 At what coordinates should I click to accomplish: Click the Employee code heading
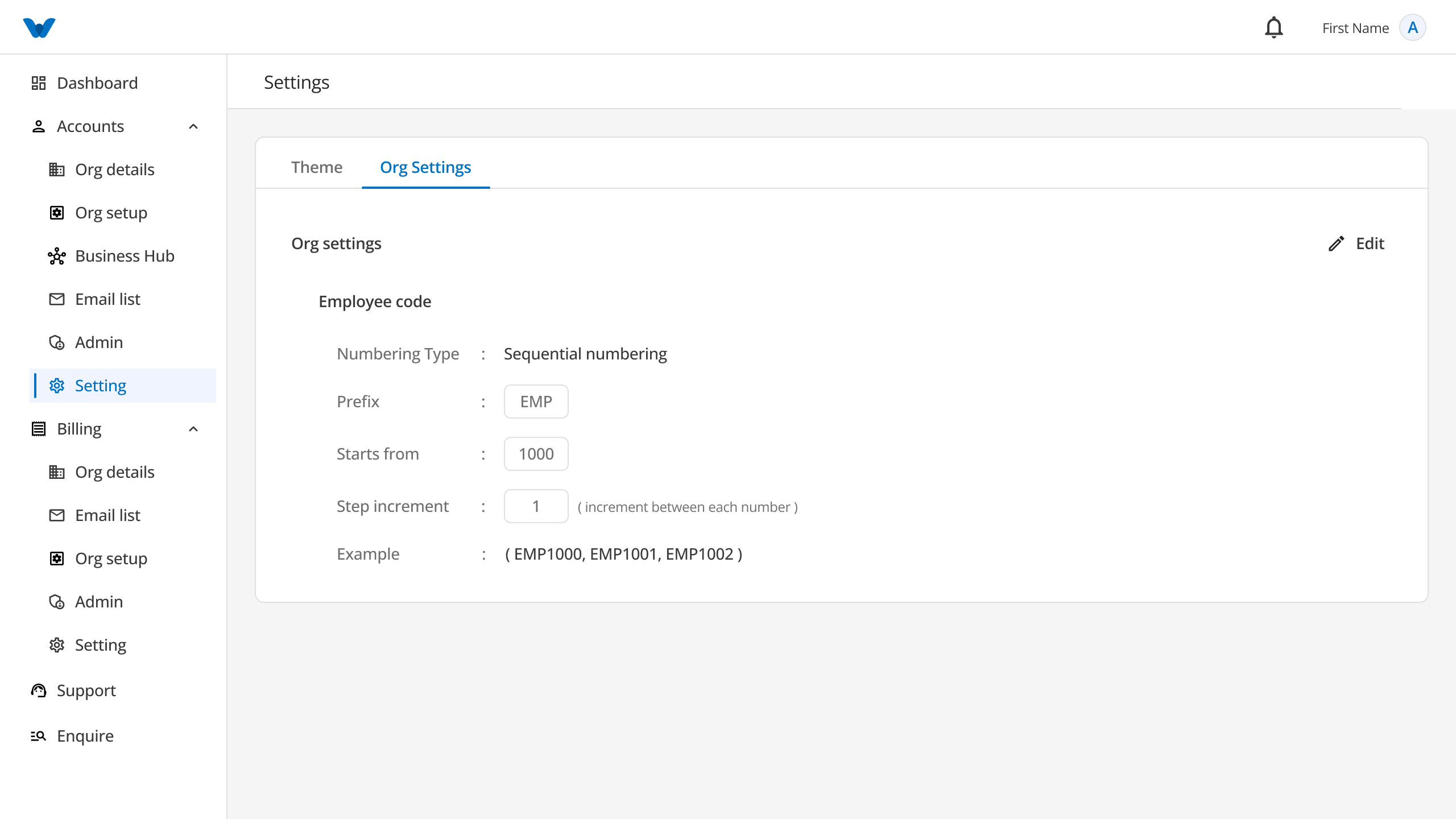tap(375, 301)
